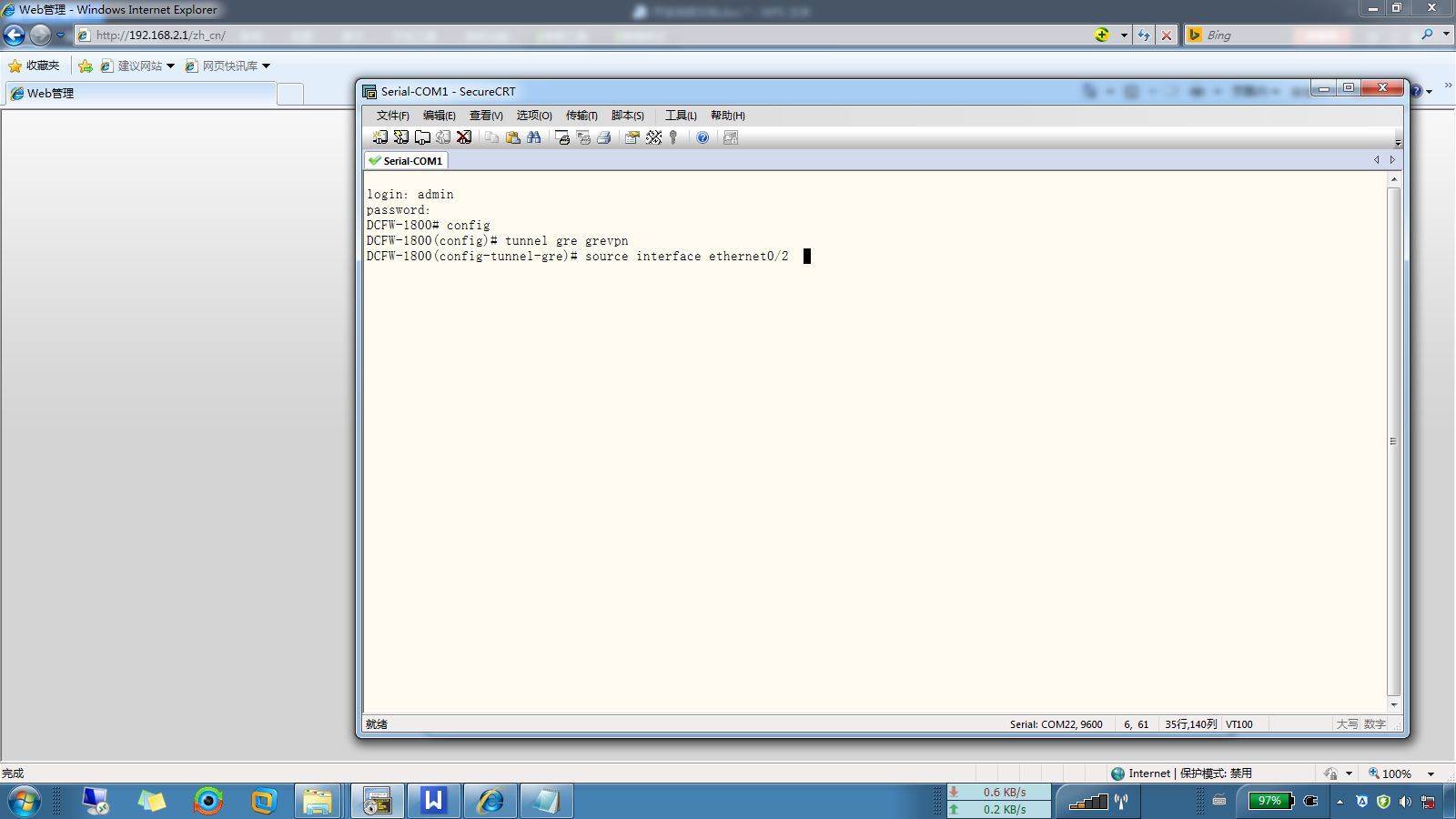Screen dimensions: 1456x819
Task: Open the 脚本(S) menu
Action: click(x=627, y=116)
